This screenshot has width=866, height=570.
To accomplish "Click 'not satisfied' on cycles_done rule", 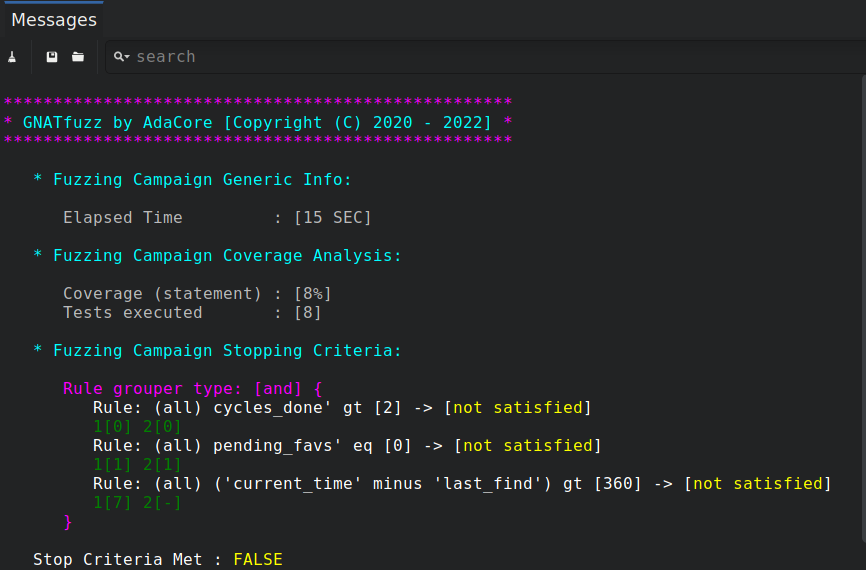I will click(x=518, y=408).
